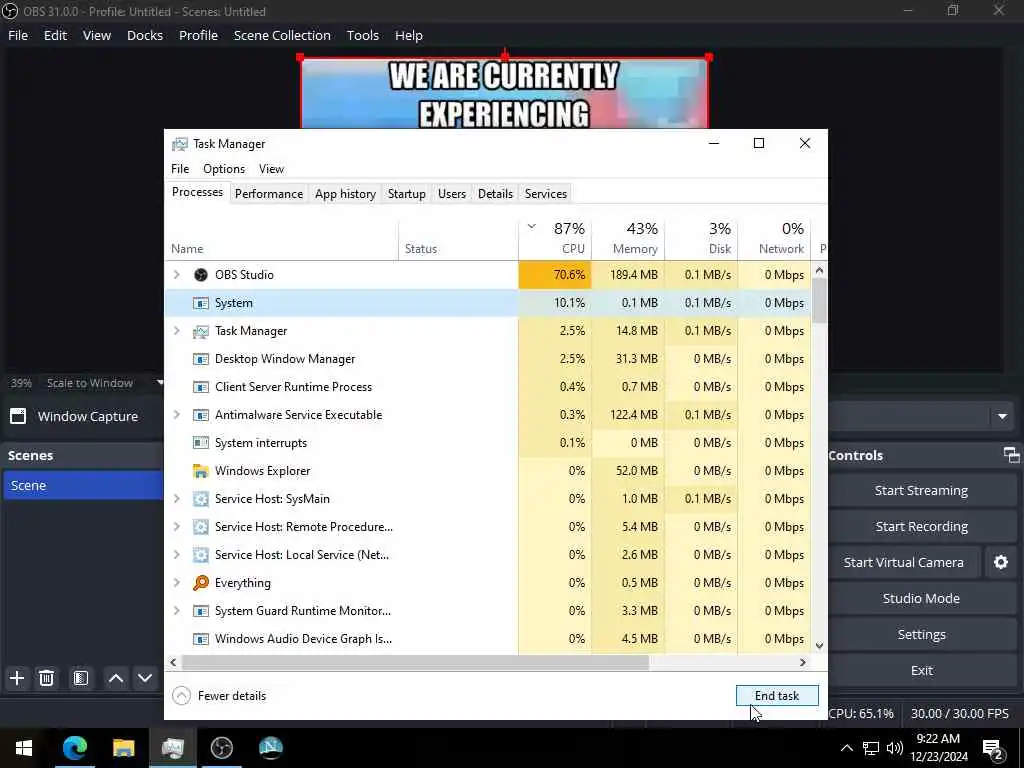Open the N app taskbar icon
Image resolution: width=1024 pixels, height=768 pixels.
270,748
